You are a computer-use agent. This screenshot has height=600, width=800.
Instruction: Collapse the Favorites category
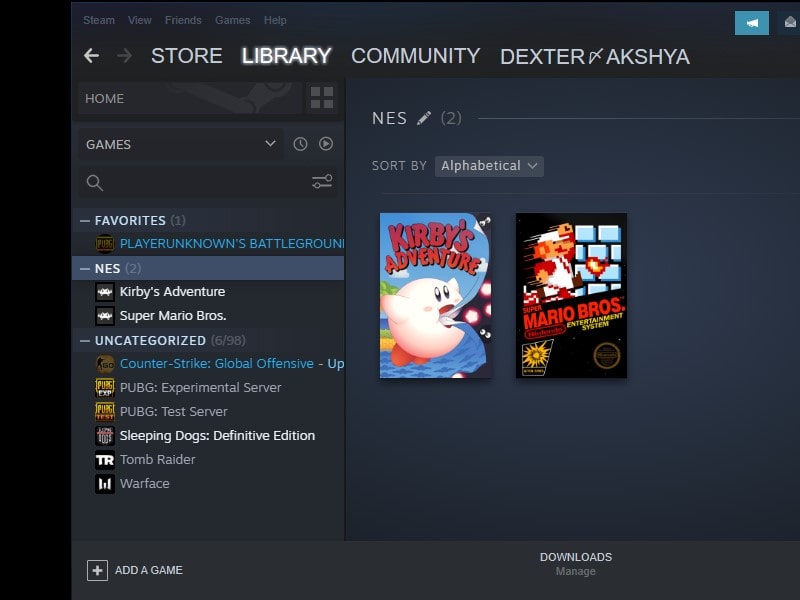85,220
